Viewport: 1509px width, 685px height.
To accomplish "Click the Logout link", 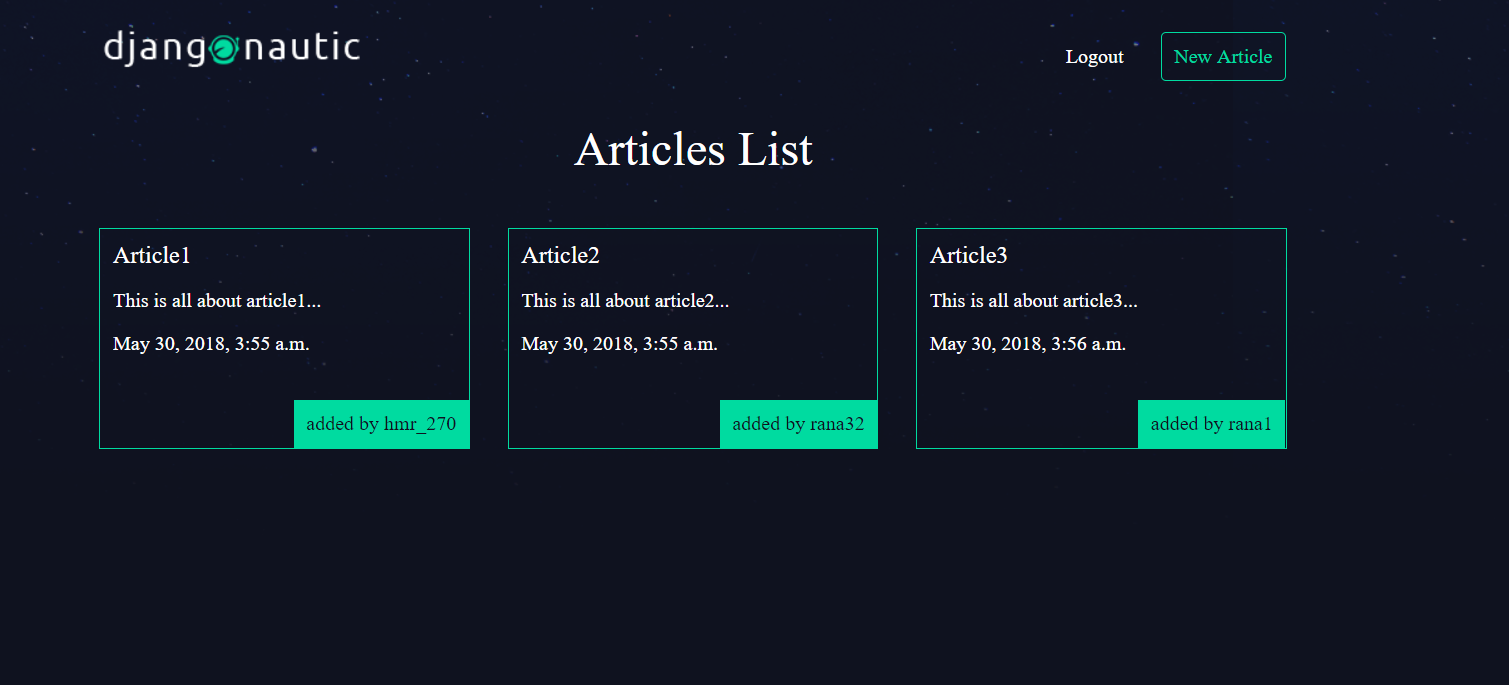I will coord(1095,57).
